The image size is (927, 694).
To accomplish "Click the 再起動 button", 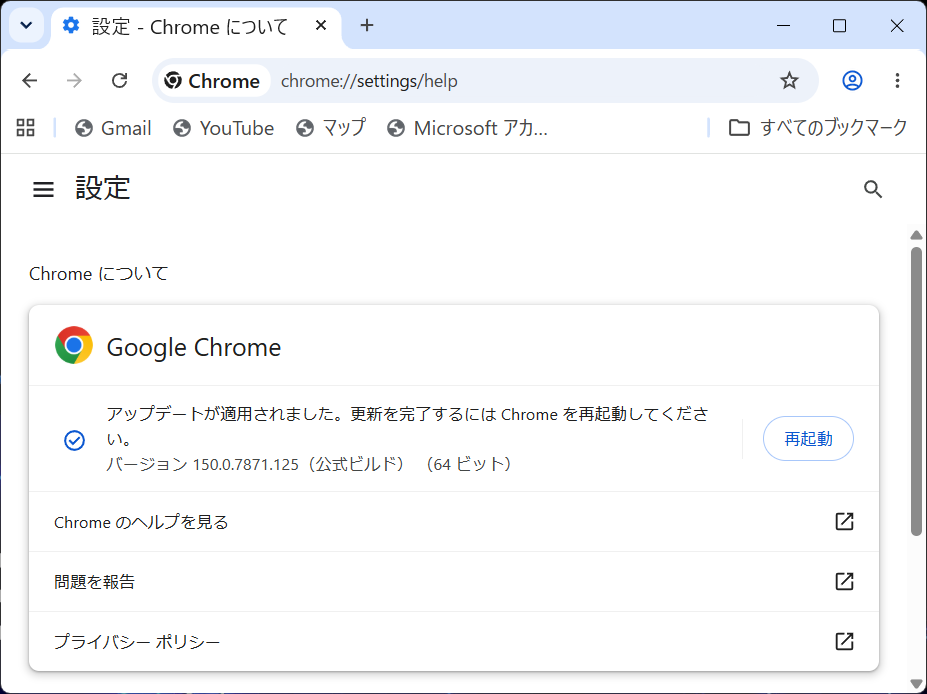I will click(808, 439).
